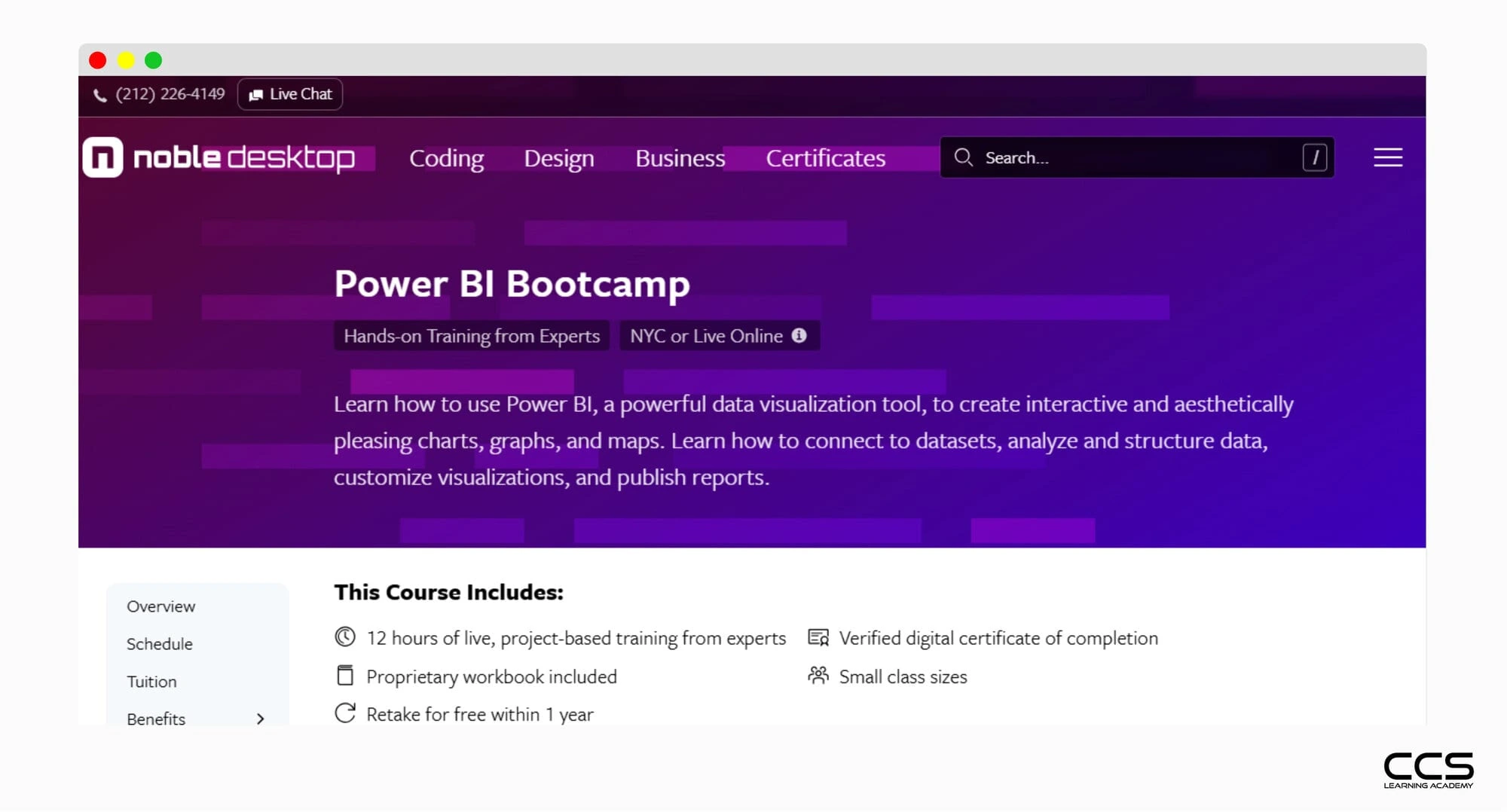Click Proprietary workbook included text
This screenshot has width=1507, height=812.
pos(491,676)
